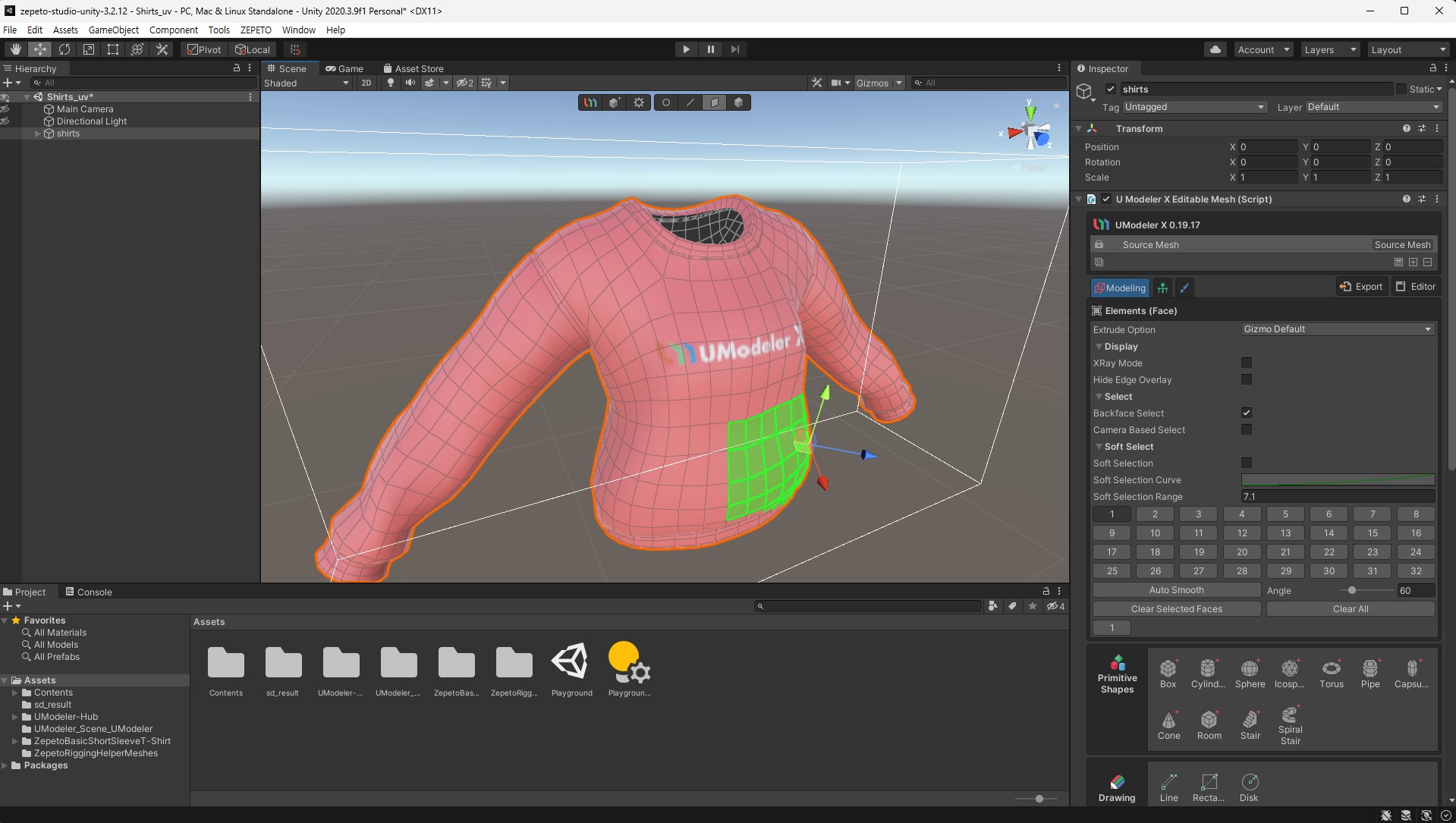Choose the Disk drawing tool
This screenshot has height=823, width=1456.
point(1249,787)
